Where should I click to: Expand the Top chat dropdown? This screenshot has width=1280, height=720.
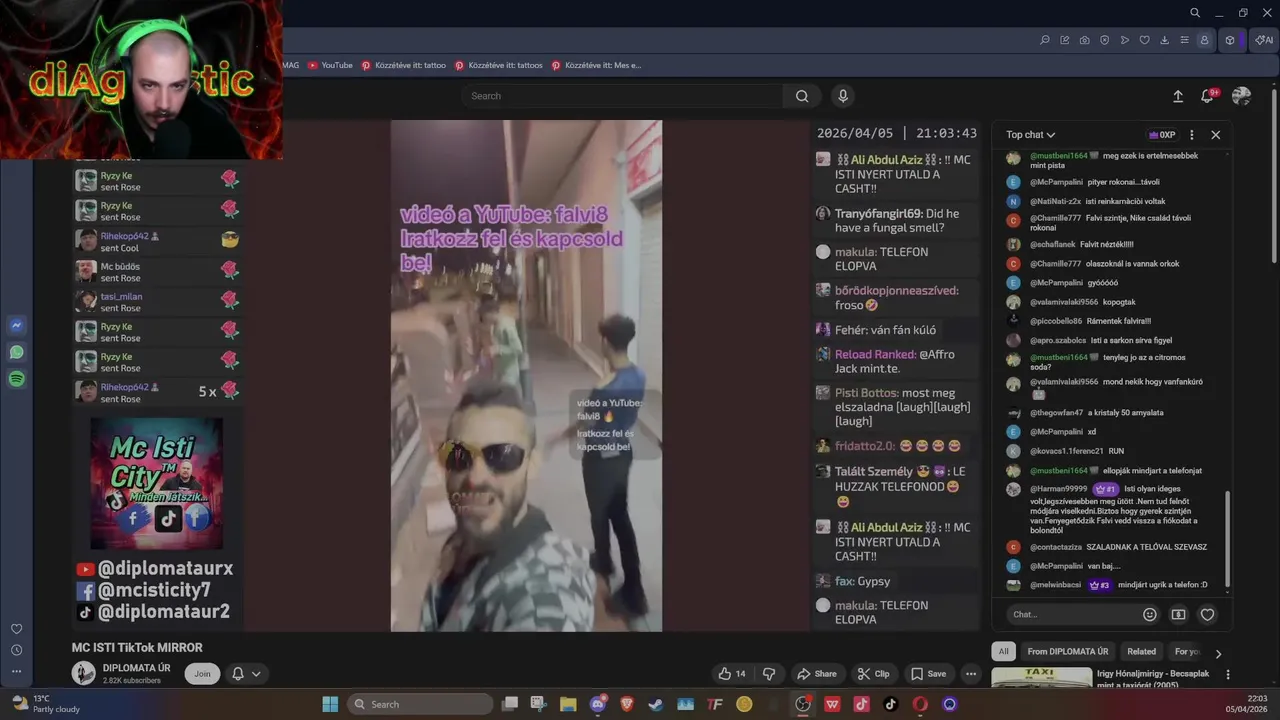point(1030,135)
